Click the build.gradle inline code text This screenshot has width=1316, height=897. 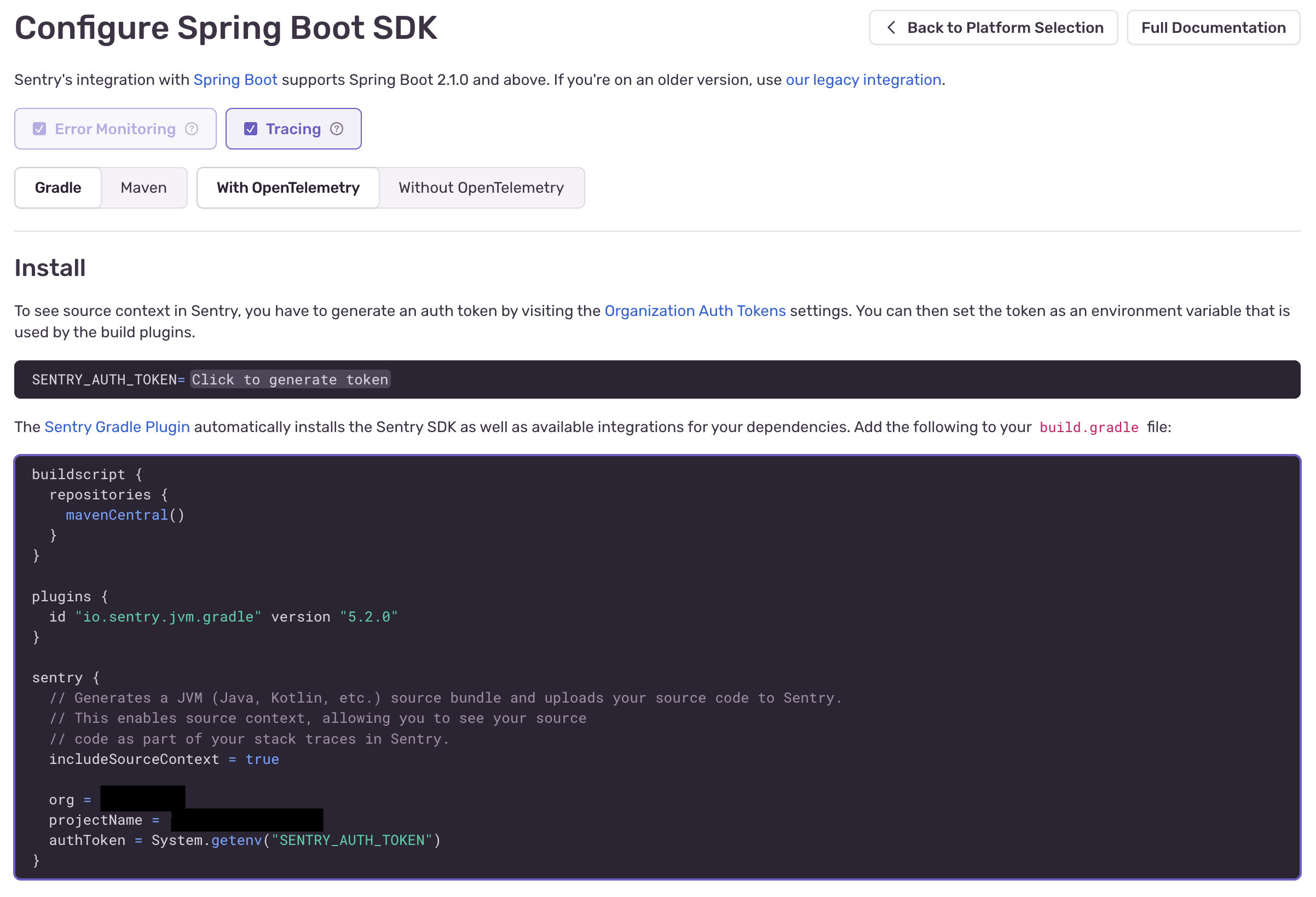pos(1088,427)
